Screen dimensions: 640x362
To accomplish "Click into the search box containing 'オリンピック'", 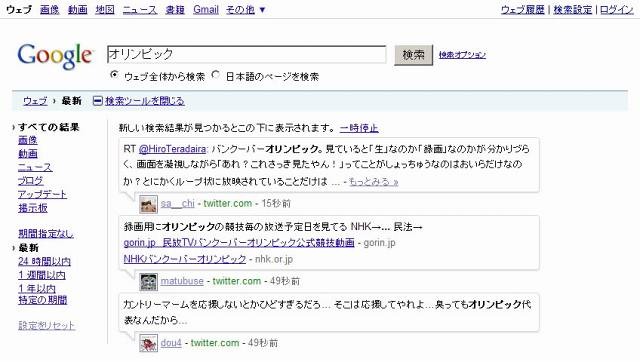I will [x=247, y=54].
